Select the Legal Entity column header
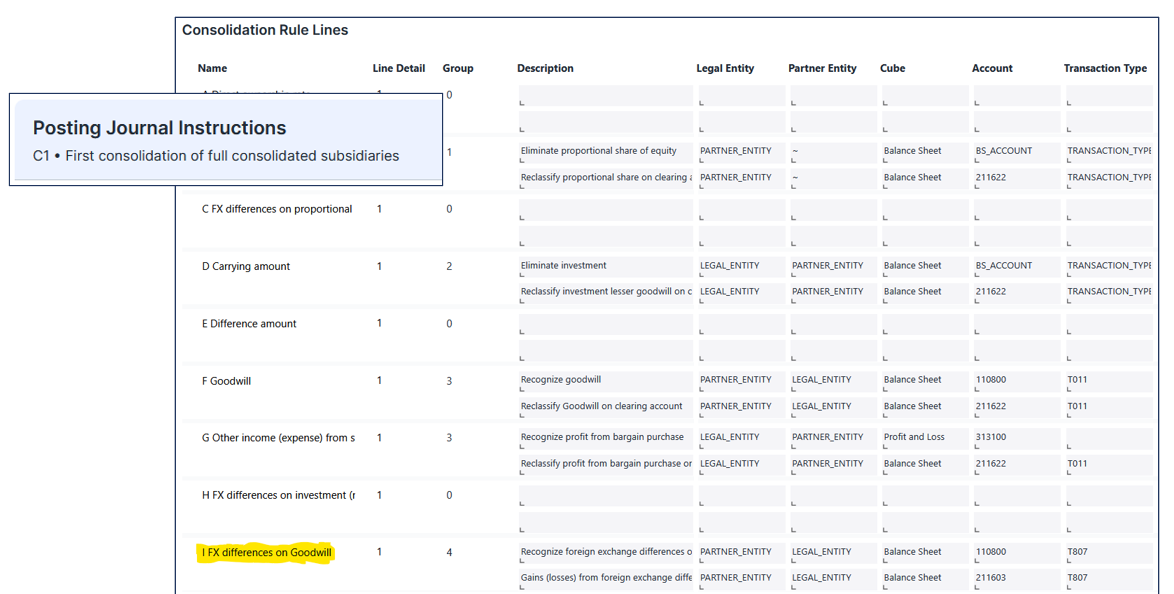This screenshot has height=594, width=1174. 725,68
